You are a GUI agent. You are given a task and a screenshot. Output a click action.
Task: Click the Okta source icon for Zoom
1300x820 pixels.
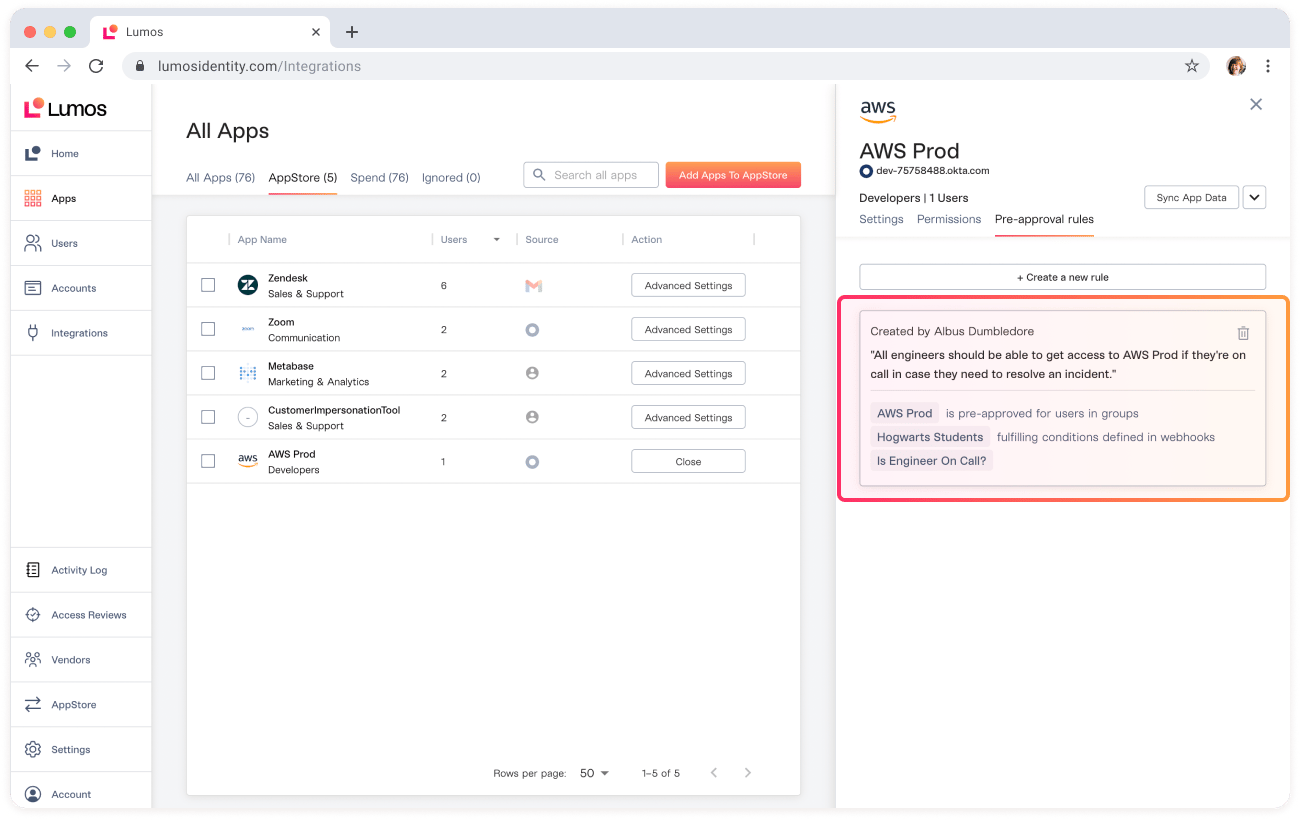point(532,330)
